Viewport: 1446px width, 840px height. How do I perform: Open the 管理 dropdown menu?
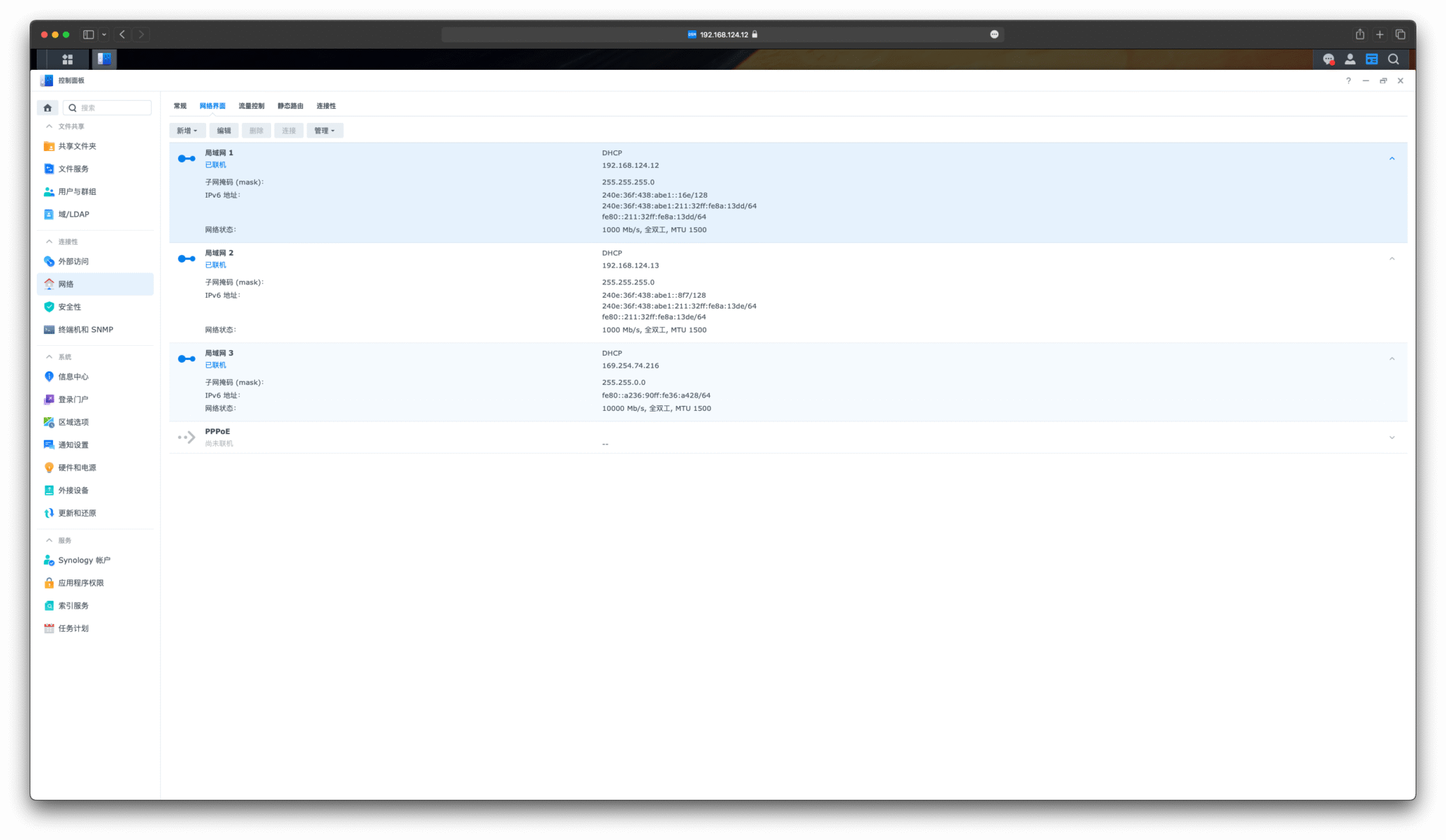325,131
